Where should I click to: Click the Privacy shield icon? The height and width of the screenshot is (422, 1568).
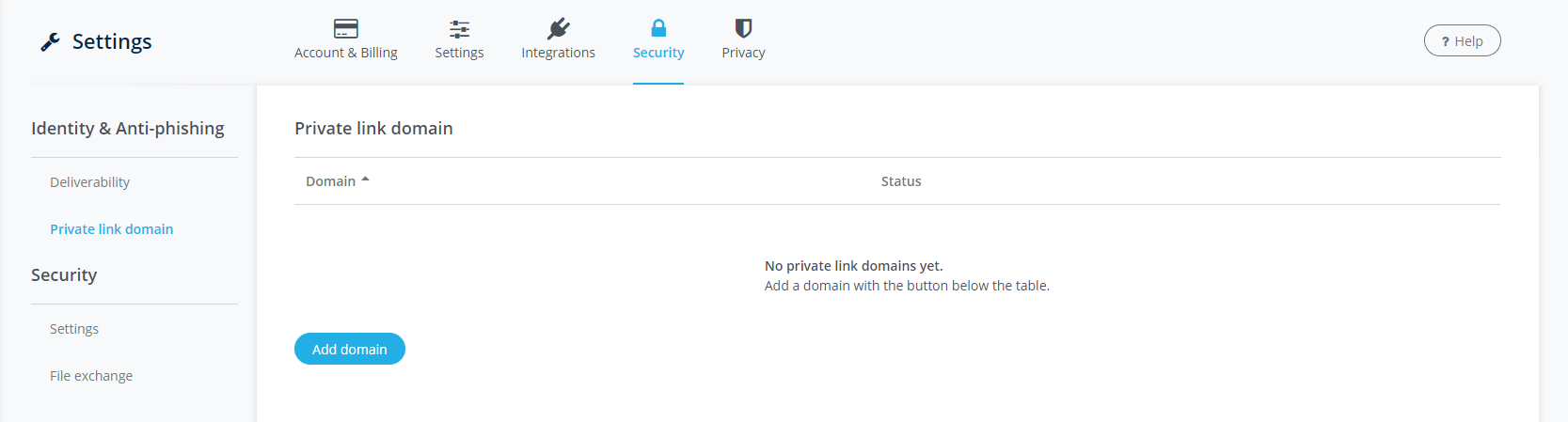pos(743,28)
